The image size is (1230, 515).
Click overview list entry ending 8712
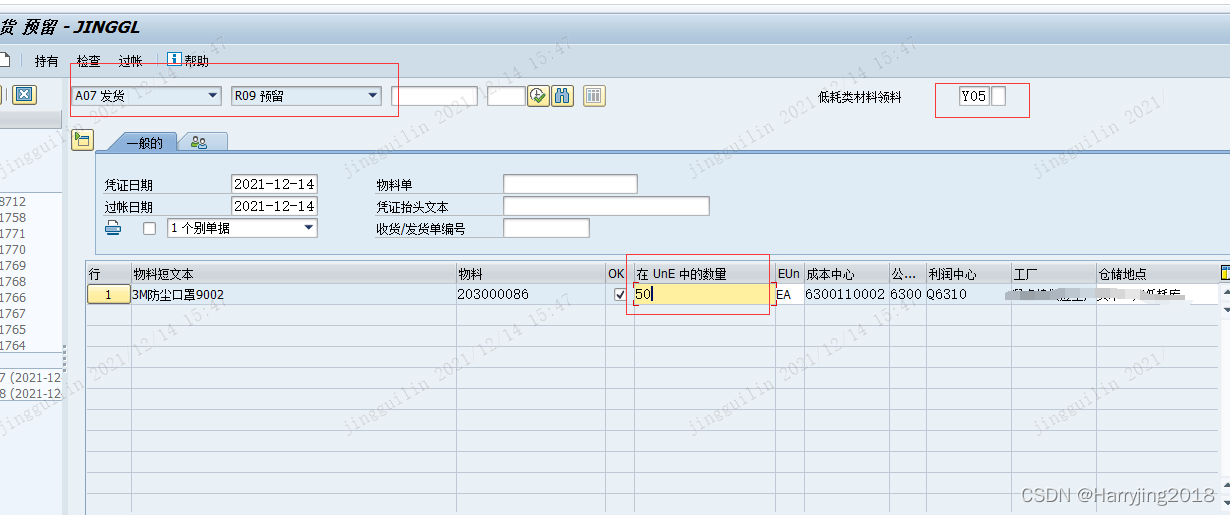click(13, 202)
